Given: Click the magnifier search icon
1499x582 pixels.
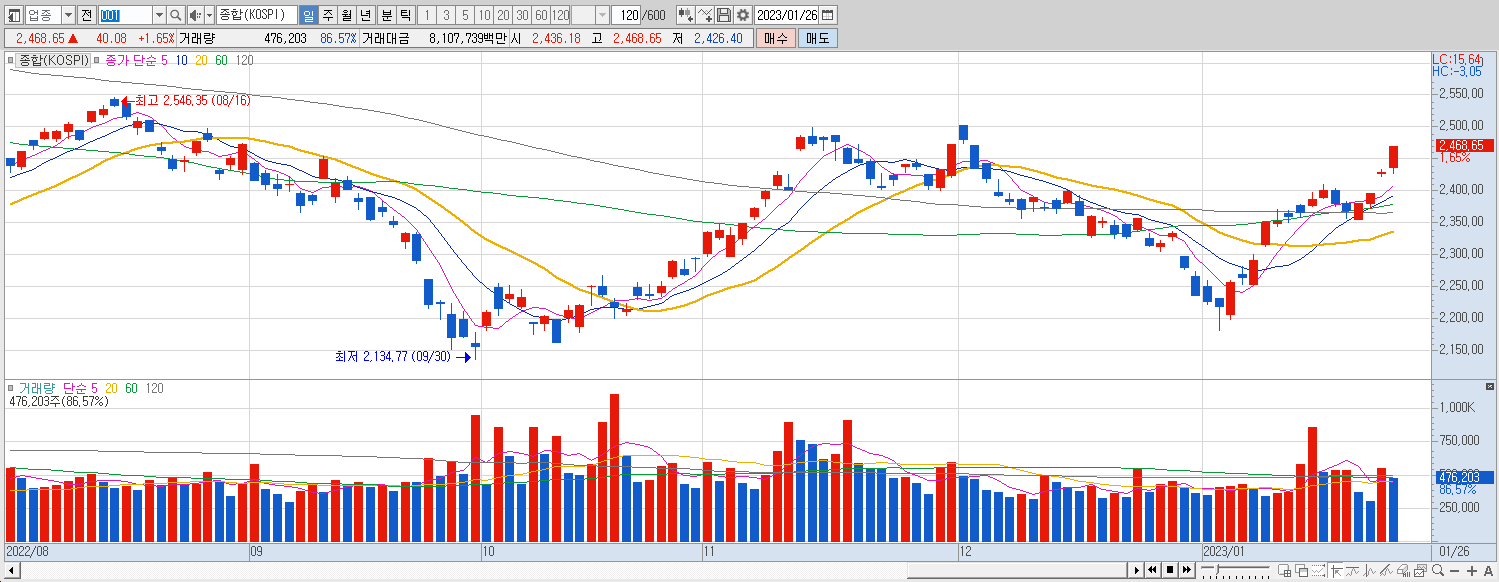Looking at the screenshot, I should 176,15.
